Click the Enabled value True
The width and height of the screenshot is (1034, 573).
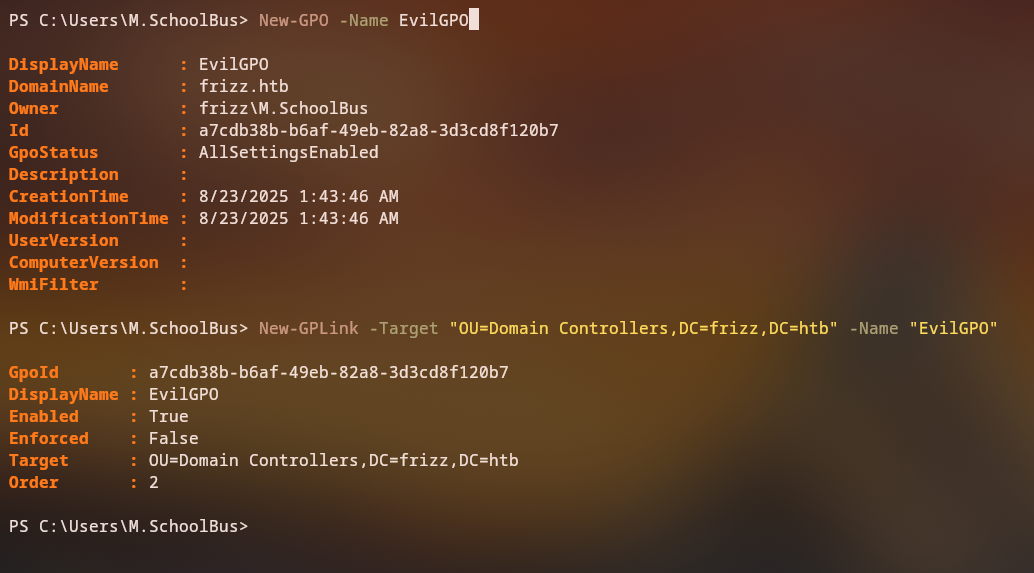[168, 417]
